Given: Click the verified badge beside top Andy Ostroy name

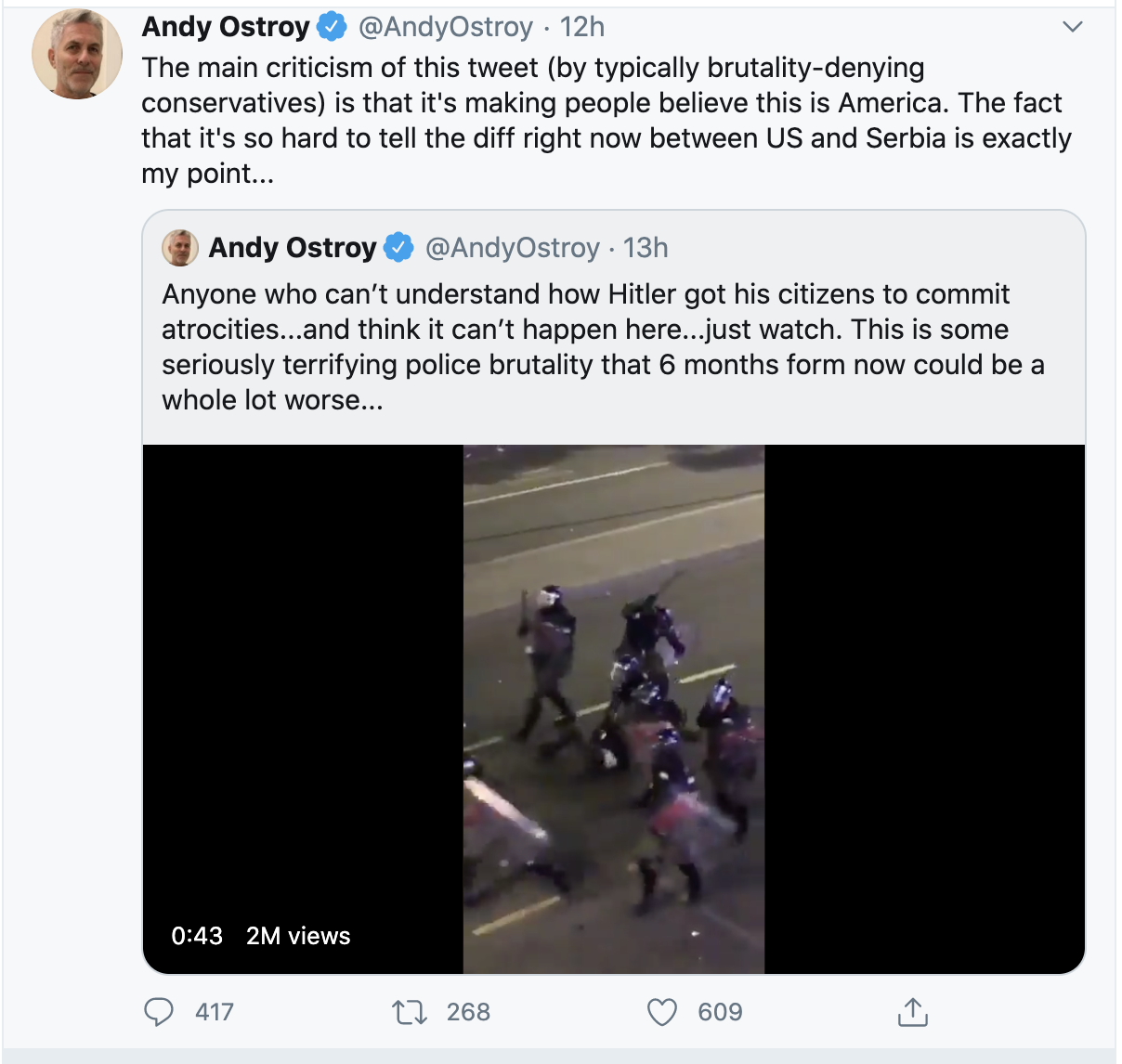Looking at the screenshot, I should (332, 27).
